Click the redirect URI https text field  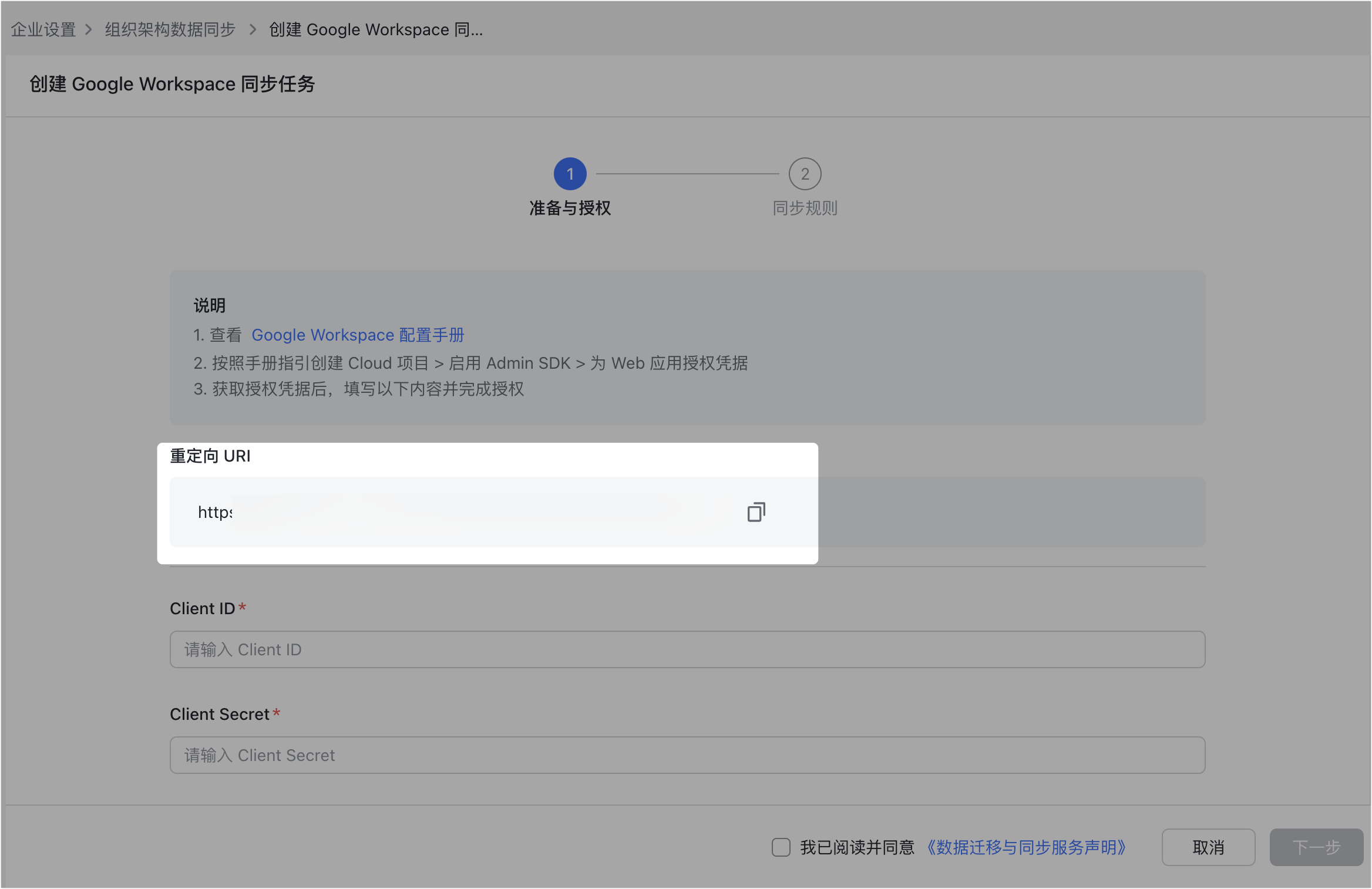[687, 512]
